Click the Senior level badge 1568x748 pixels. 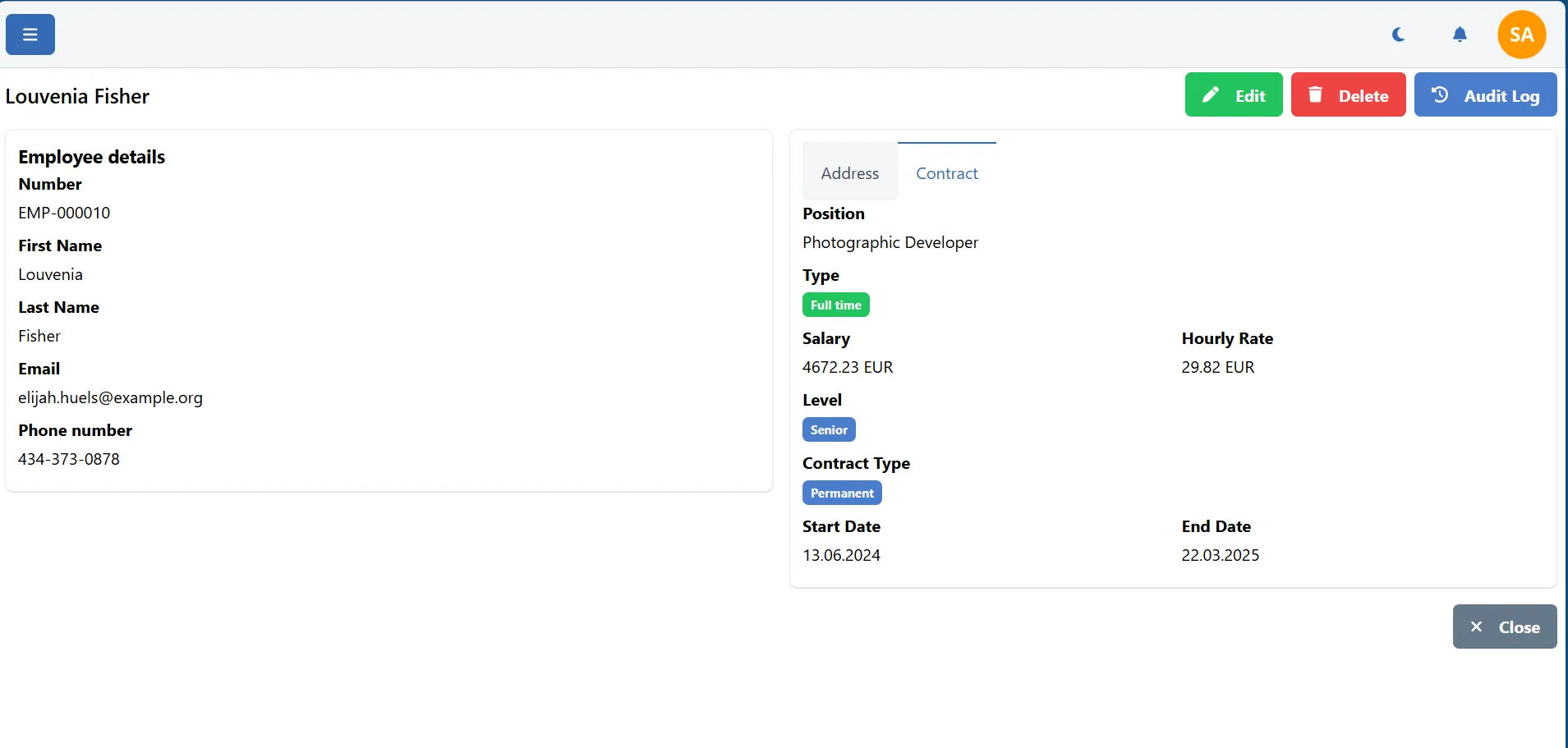point(829,430)
